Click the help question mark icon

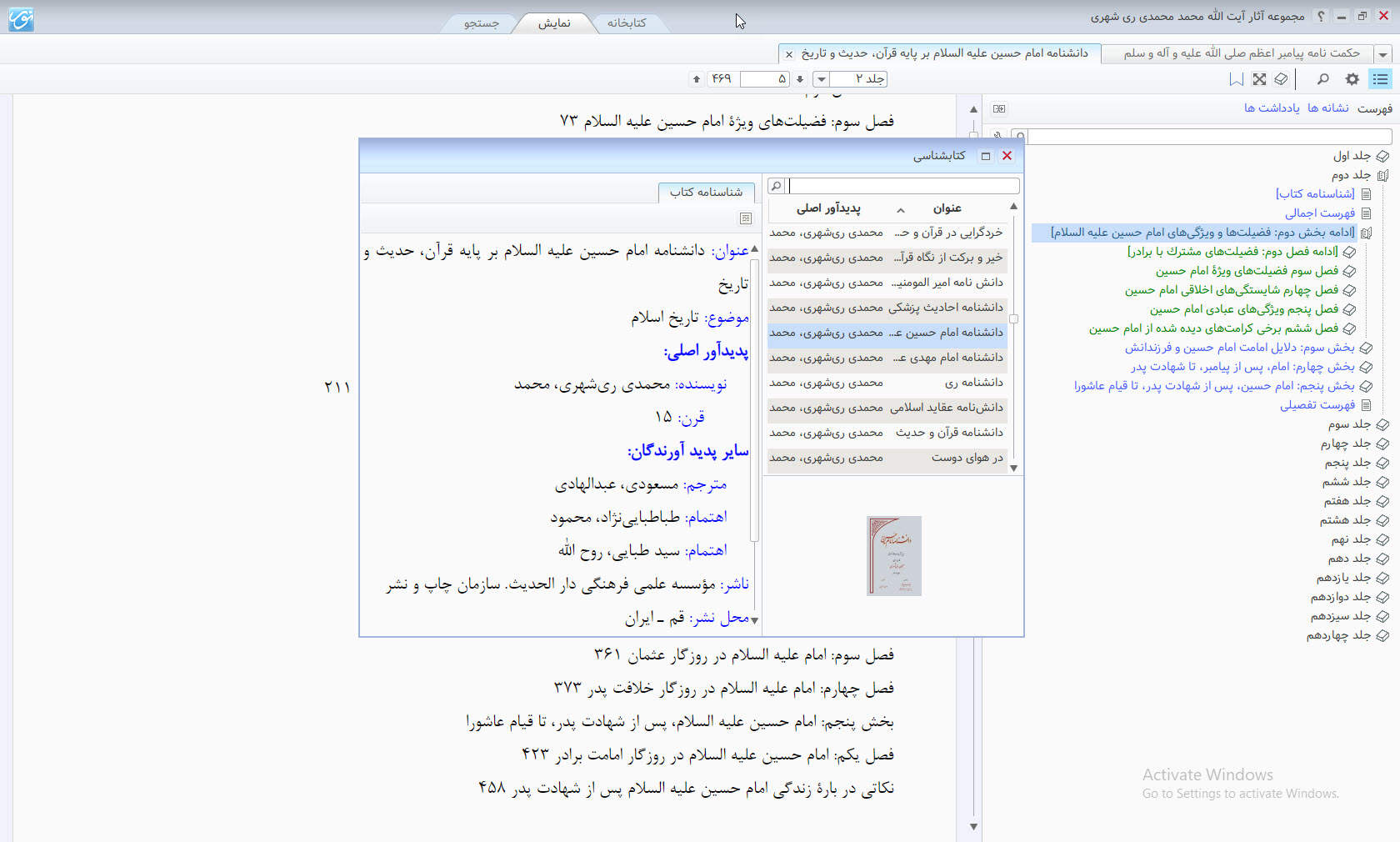tap(1321, 16)
